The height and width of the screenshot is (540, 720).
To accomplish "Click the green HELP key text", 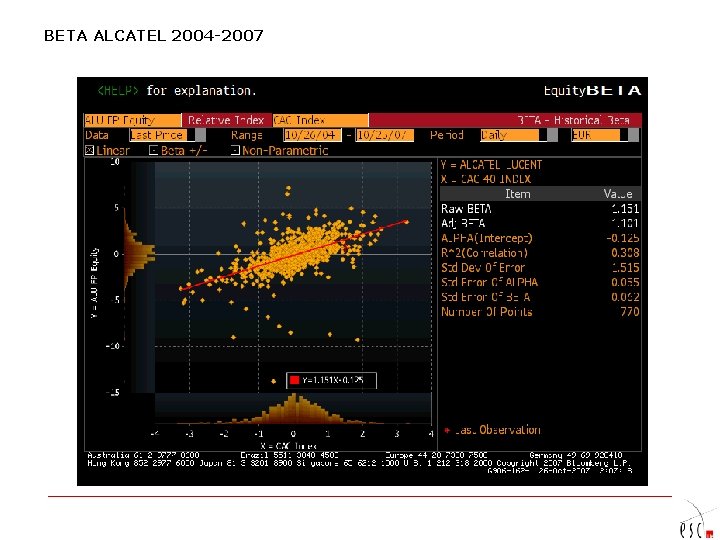I will (x=118, y=90).
